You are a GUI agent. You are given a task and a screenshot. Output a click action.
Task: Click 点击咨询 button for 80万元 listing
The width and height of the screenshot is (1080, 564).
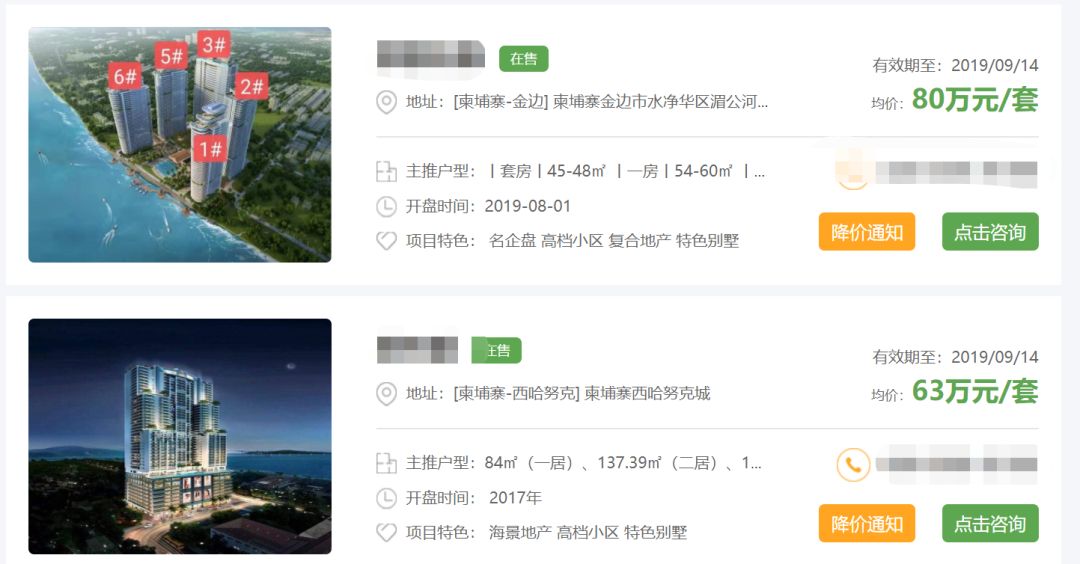click(990, 232)
